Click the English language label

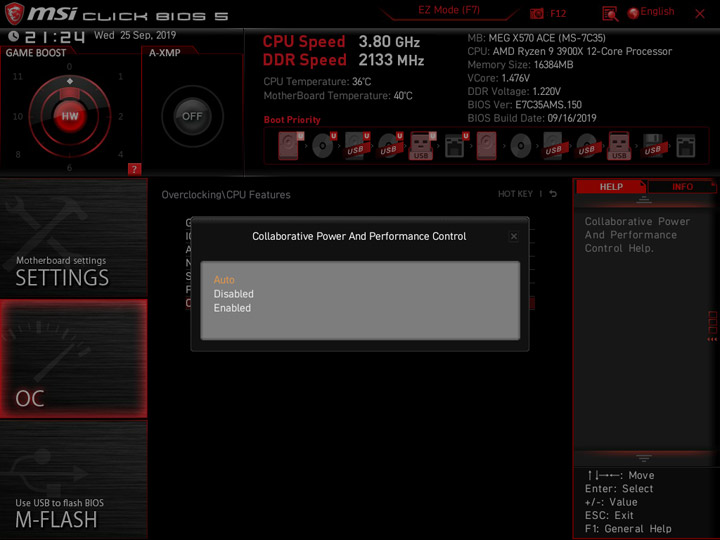[x=657, y=11]
